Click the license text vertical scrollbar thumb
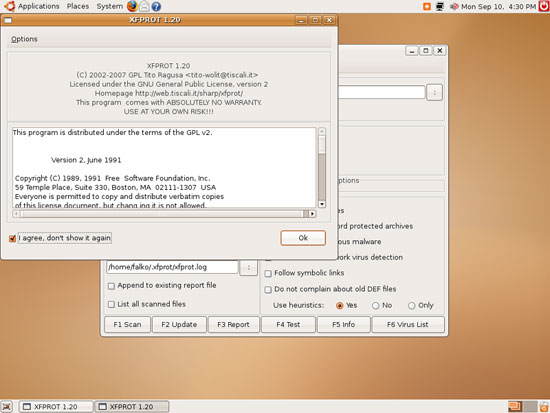The width and height of the screenshot is (550, 413). (322, 144)
